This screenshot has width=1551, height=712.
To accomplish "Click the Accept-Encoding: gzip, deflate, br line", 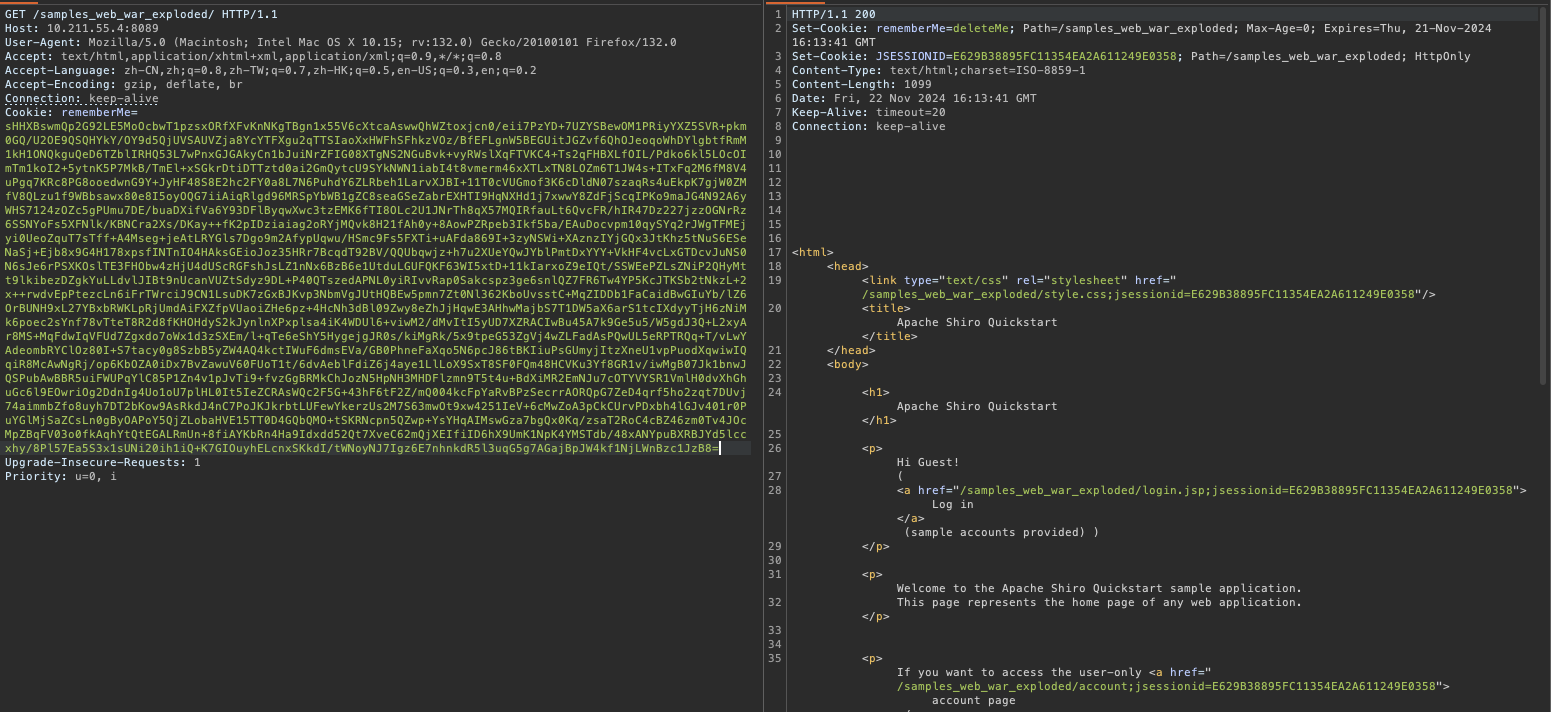I will [123, 84].
